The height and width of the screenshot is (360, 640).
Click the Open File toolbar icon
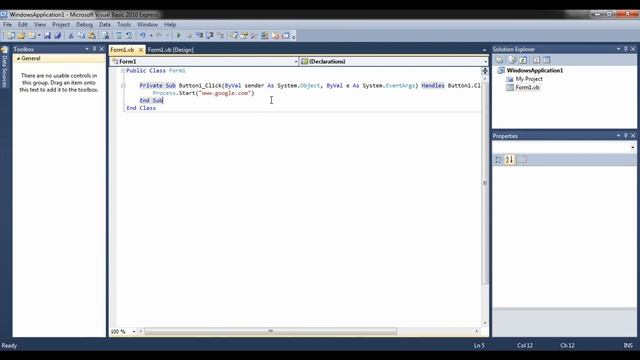tap(21, 36)
